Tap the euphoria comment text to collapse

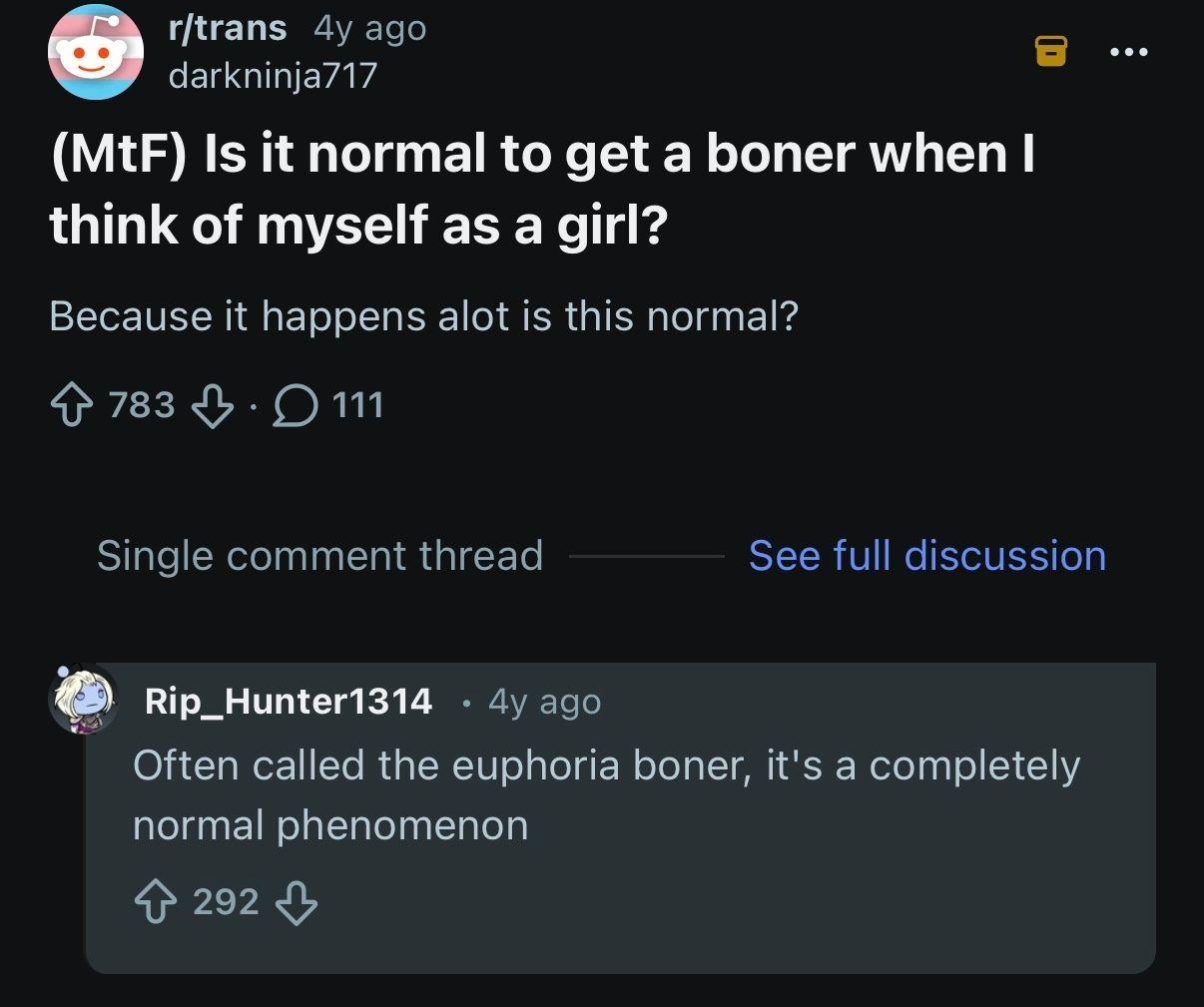(606, 795)
